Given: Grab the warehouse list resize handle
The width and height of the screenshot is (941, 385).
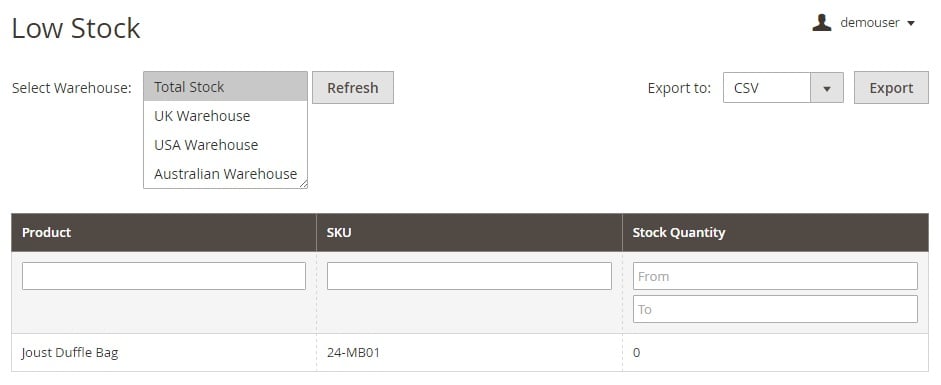Looking at the screenshot, I should [304, 184].
